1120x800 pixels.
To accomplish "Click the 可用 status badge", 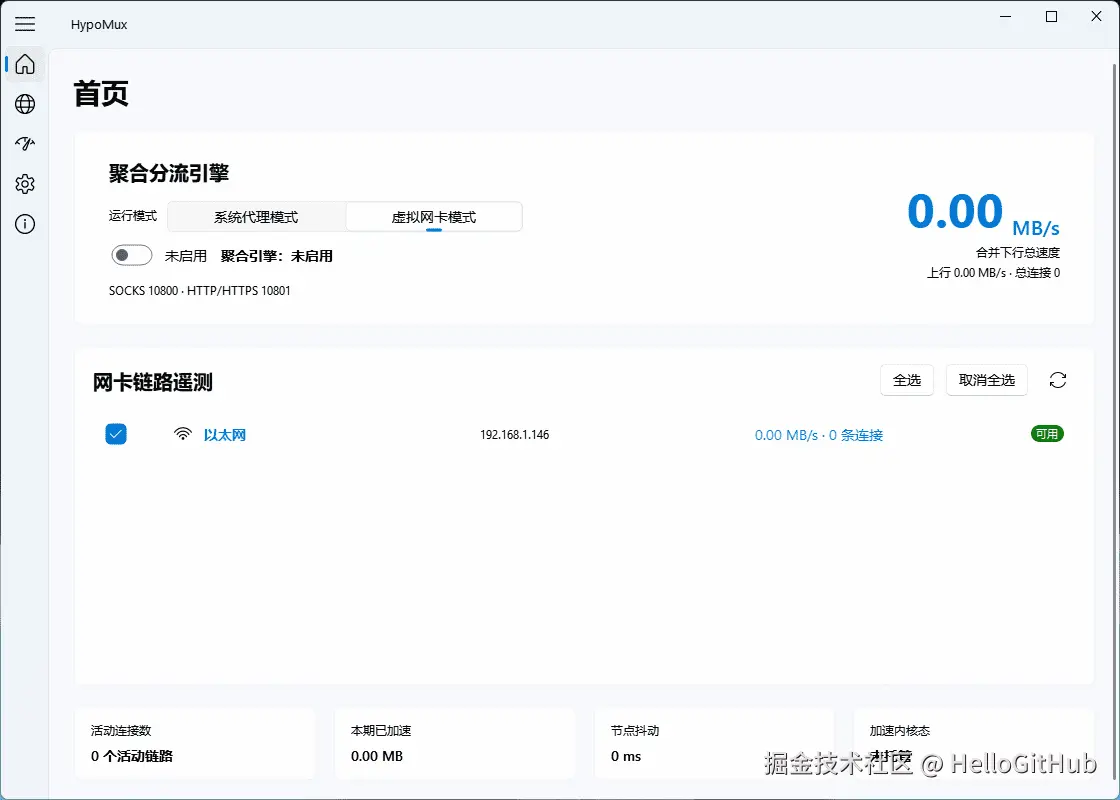I will [x=1047, y=434].
